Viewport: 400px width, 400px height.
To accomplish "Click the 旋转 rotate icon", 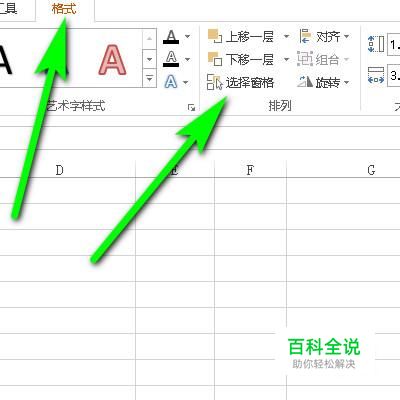I will (305, 82).
